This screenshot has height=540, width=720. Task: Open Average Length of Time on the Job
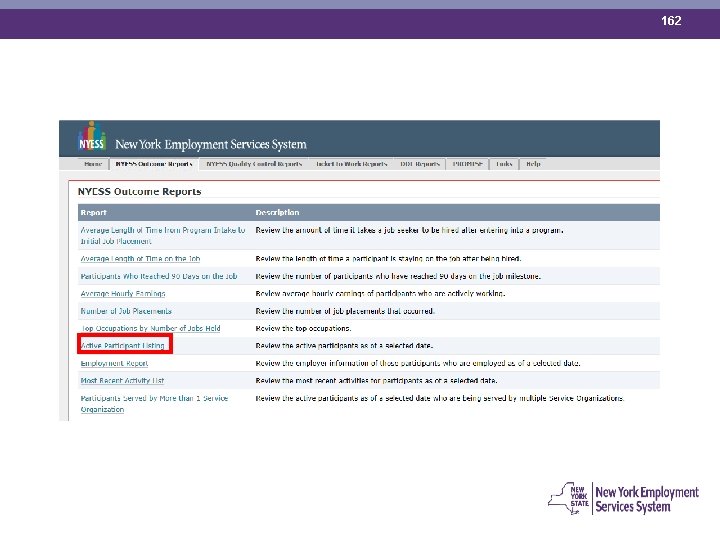pyautogui.click(x=141, y=259)
